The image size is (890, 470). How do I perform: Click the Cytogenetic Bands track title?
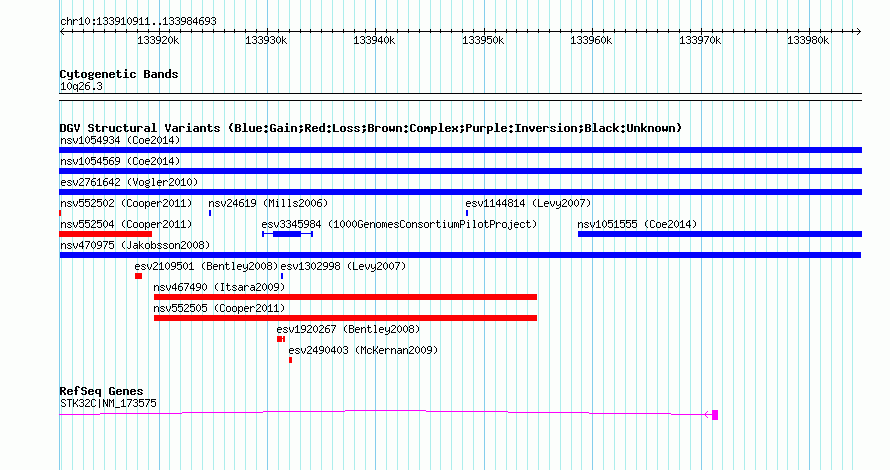point(119,74)
